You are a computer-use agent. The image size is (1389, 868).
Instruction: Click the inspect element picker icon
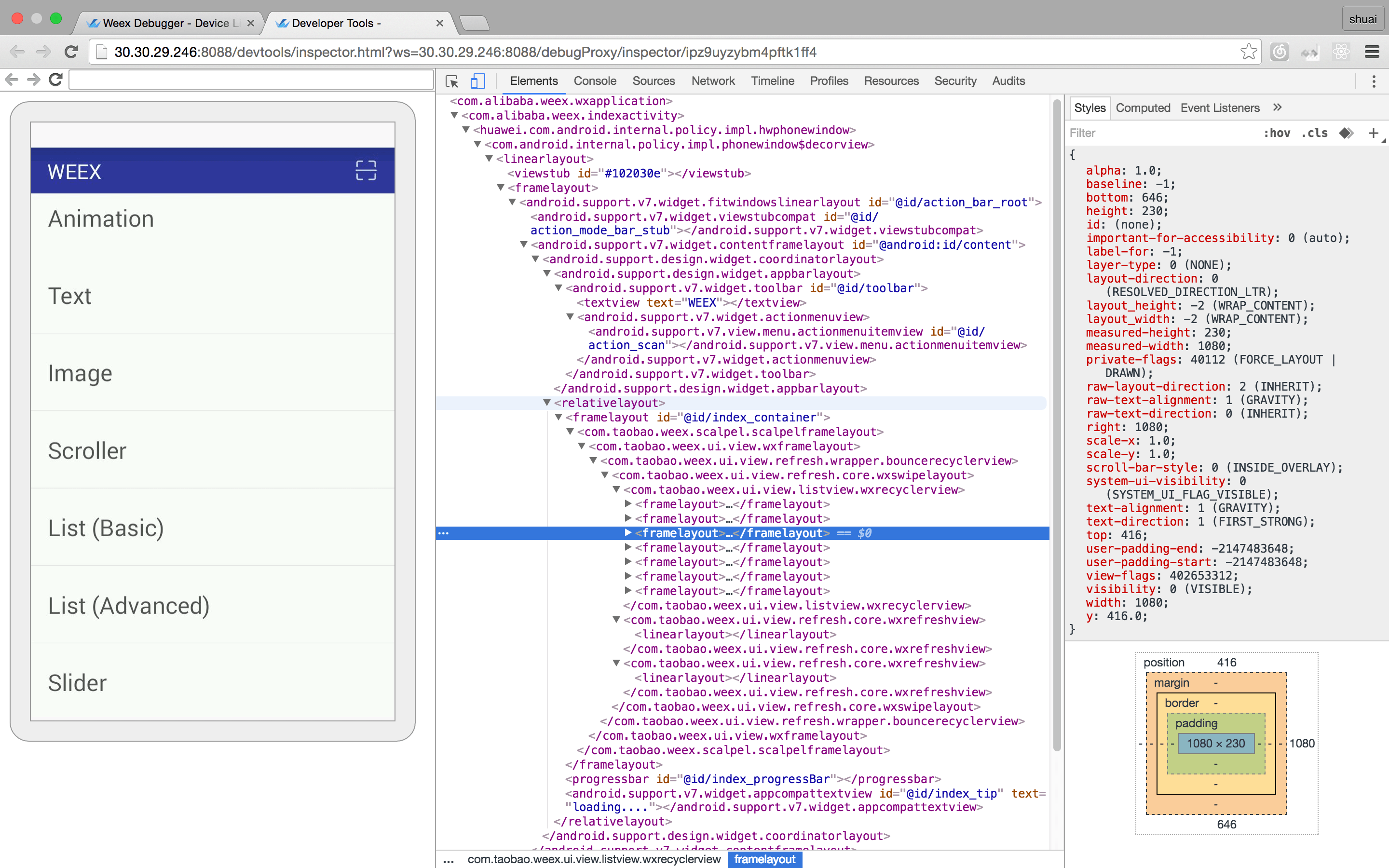click(452, 81)
